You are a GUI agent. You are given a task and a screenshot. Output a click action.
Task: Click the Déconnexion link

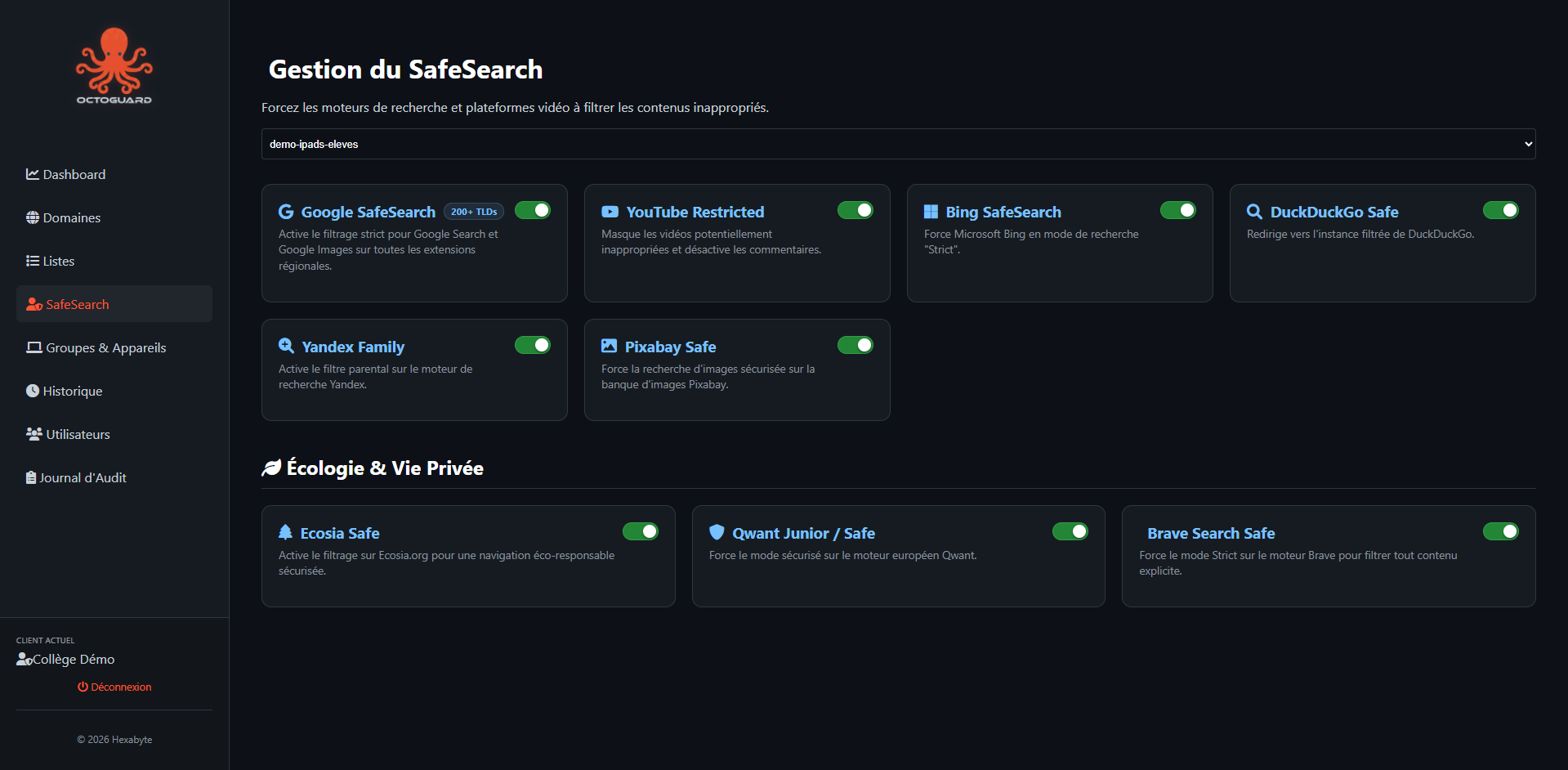click(114, 687)
